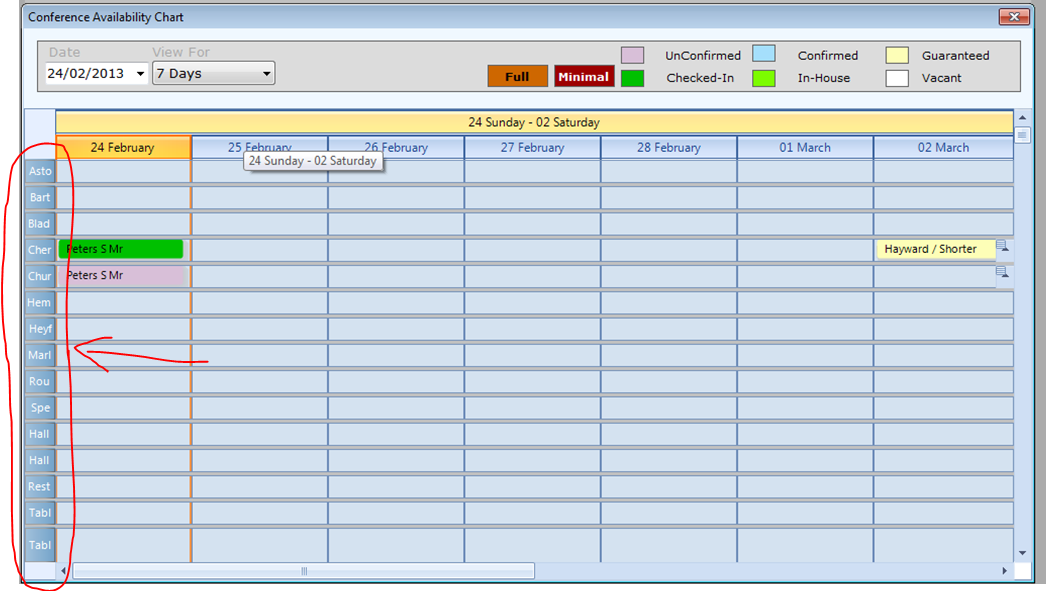Select the 24 February column header
Image resolution: width=1046 pixels, height=591 pixels.
click(123, 147)
